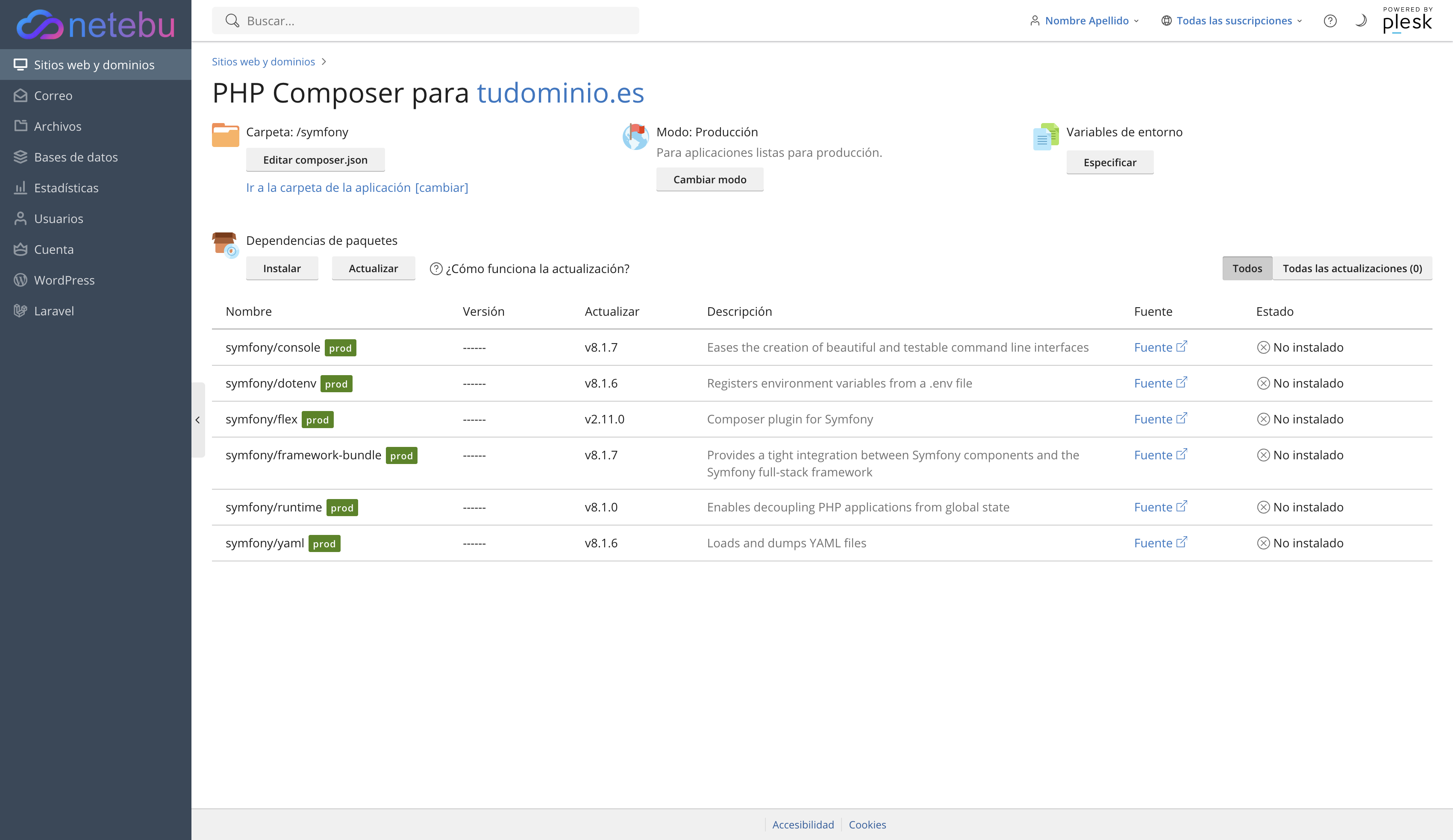The image size is (1453, 840).
Task: Click the WordPress logo icon
Action: click(x=21, y=279)
